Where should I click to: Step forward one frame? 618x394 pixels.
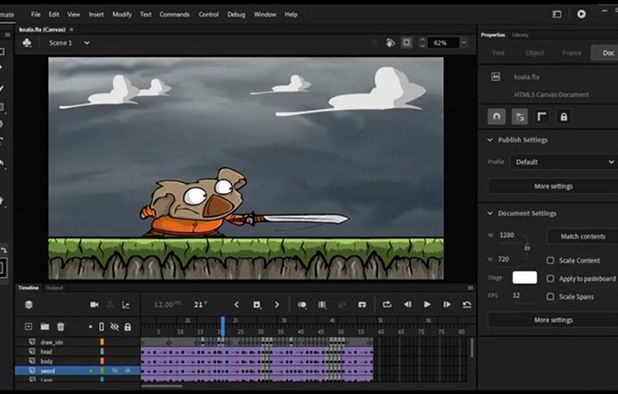pos(447,304)
